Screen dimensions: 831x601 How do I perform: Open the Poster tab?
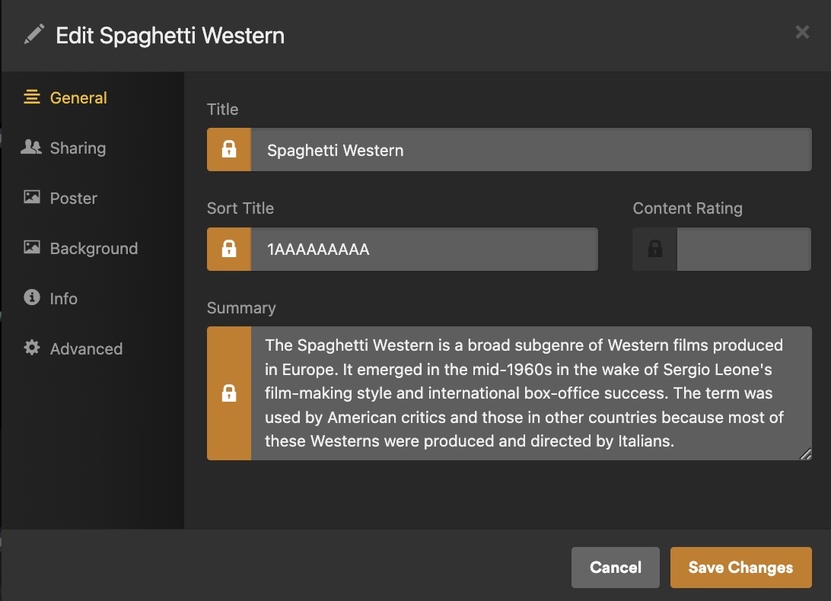(x=73, y=198)
